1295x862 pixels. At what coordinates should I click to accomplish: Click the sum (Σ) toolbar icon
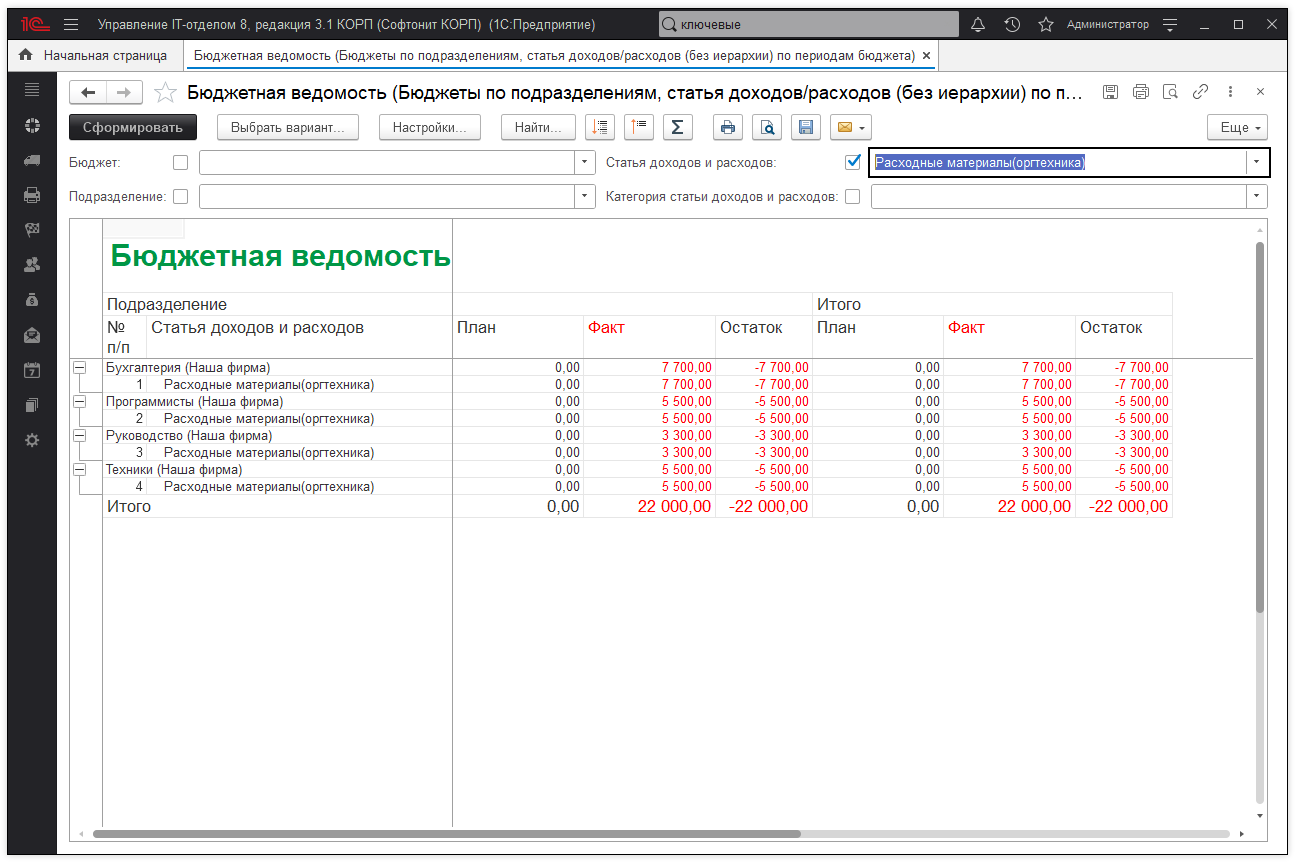click(677, 127)
